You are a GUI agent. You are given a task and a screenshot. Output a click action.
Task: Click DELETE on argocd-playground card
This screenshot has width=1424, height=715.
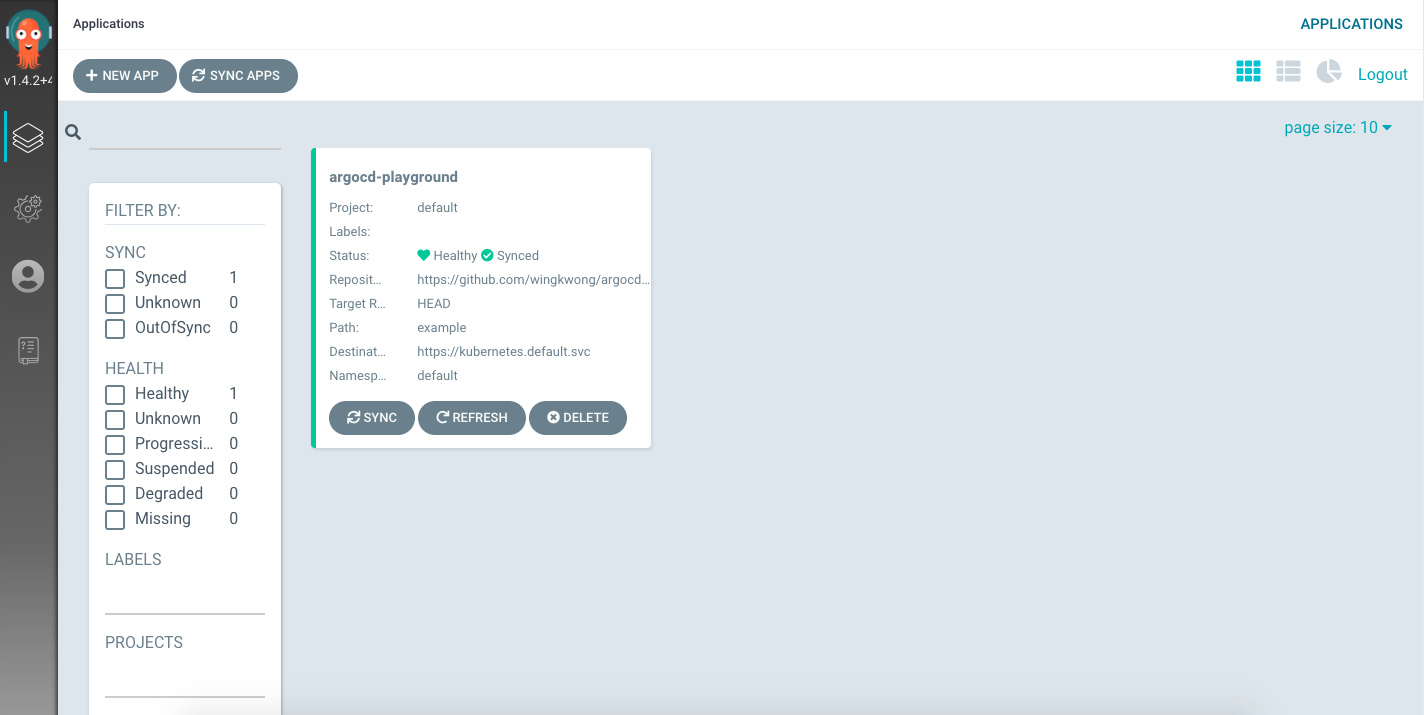578,418
